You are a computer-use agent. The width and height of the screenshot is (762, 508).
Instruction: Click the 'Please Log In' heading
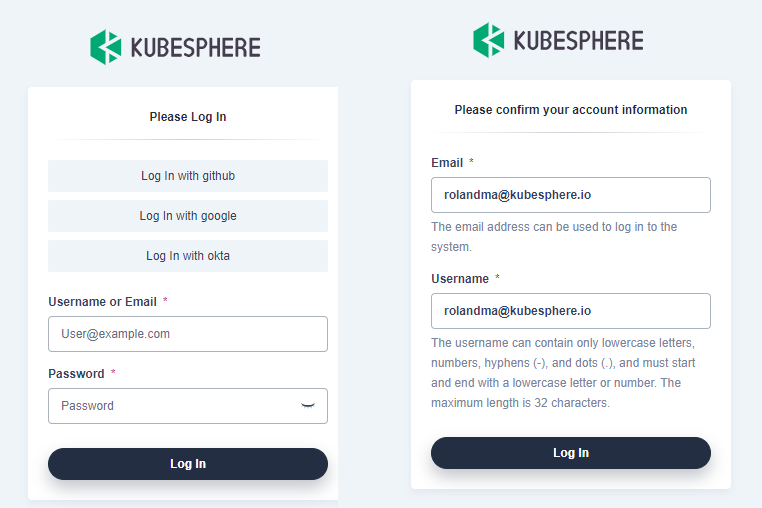tap(188, 117)
